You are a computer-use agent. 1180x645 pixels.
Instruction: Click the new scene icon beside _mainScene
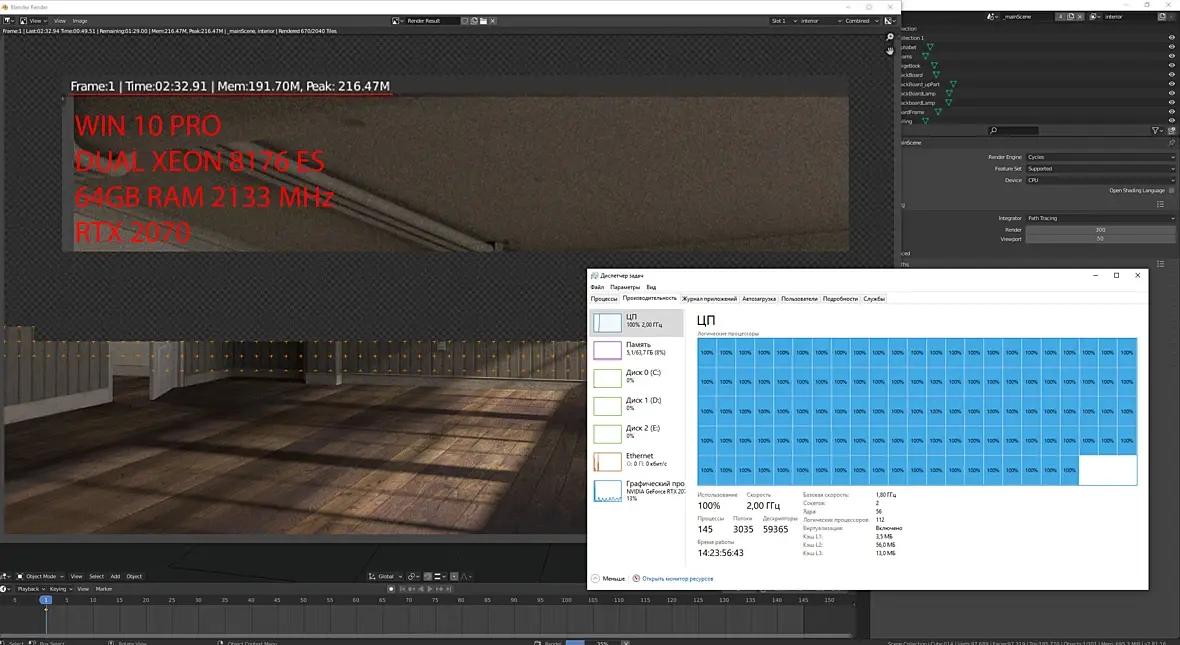pos(1070,17)
